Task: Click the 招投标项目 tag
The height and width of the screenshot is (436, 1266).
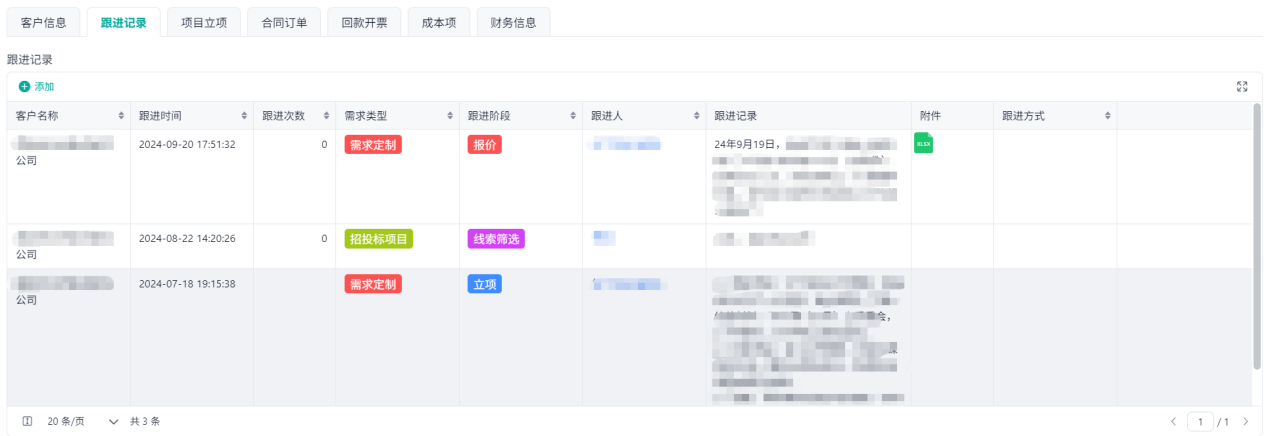Action: pyautogui.click(x=379, y=239)
